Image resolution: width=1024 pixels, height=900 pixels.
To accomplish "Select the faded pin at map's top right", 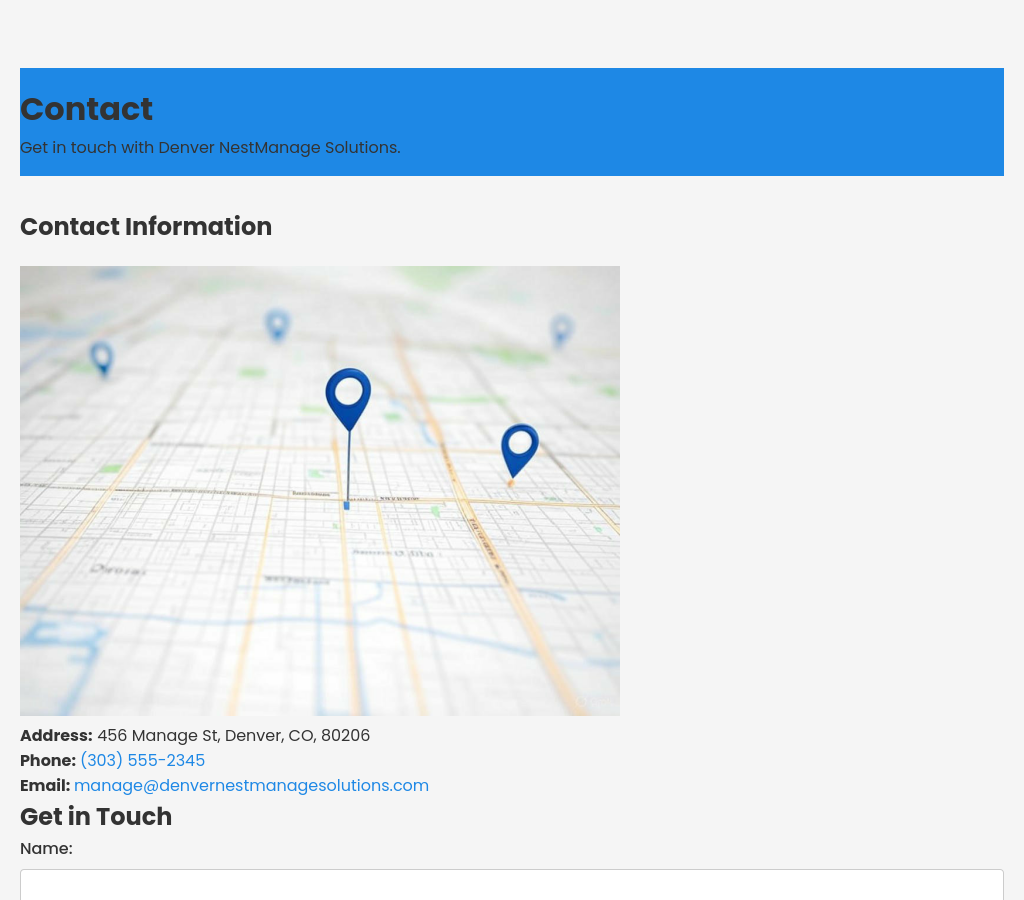I will pyautogui.click(x=561, y=329).
